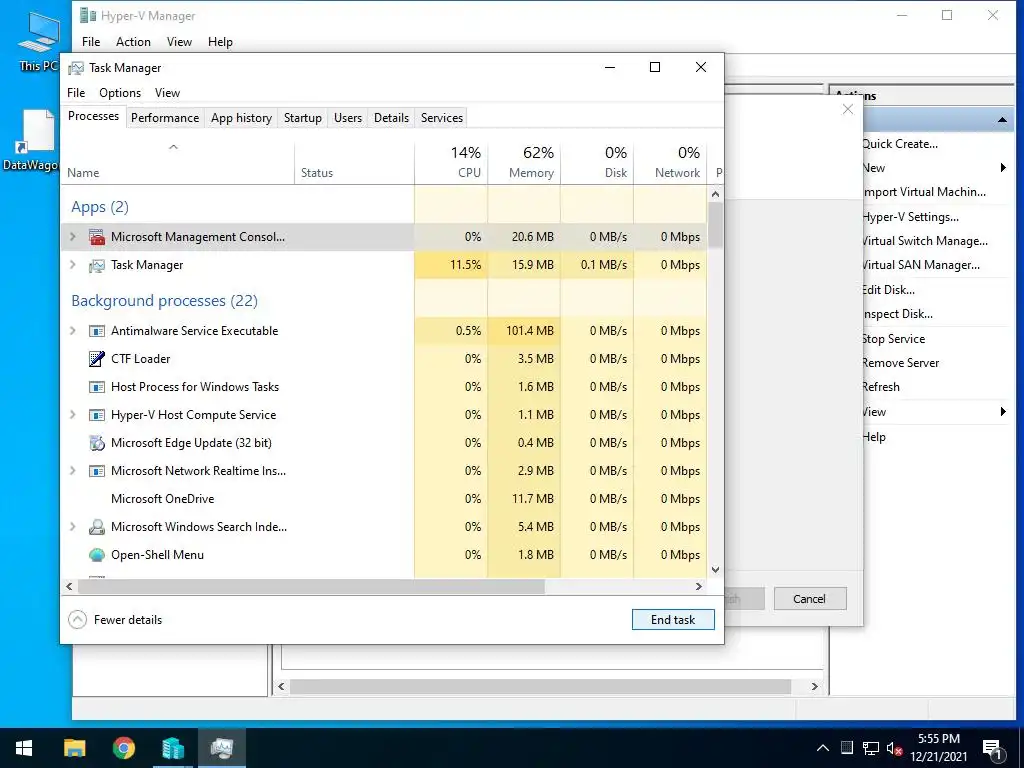
Task: Sort processes by Memory column
Action: [x=524, y=162]
